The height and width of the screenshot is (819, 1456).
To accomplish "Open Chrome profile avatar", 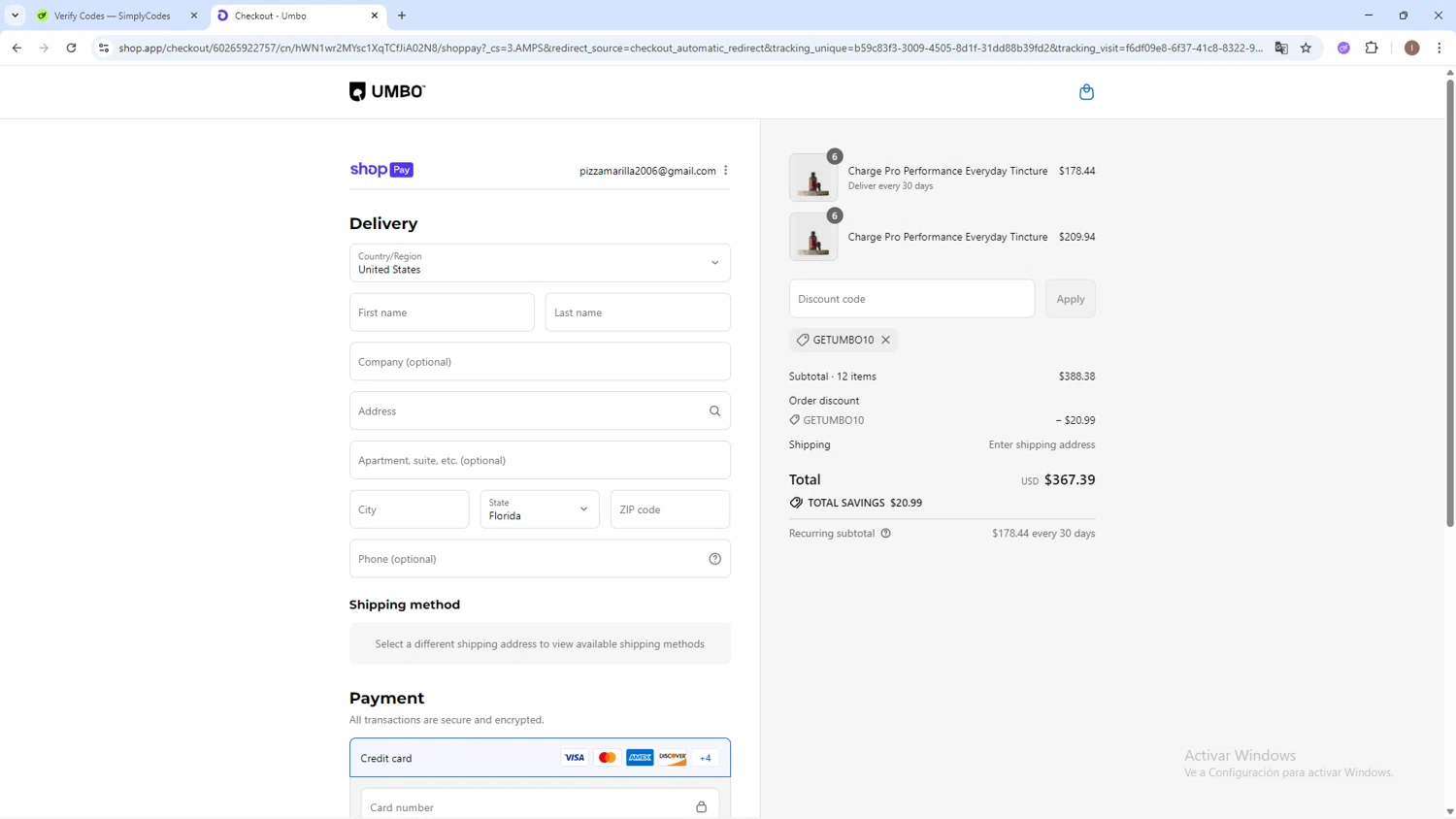I will pos(1411,48).
